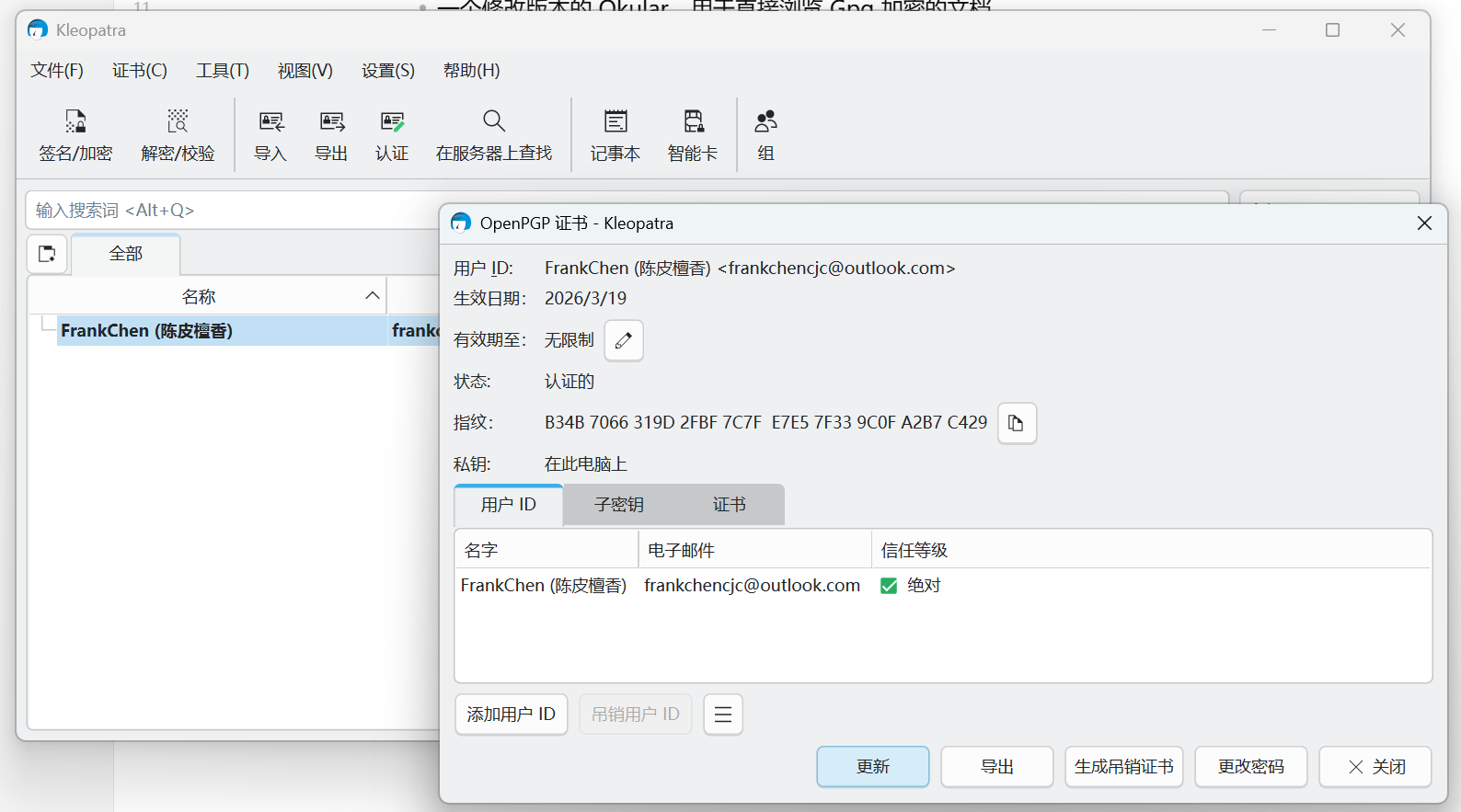Edit the expiry date with pencil icon
Viewport: 1461px width, 812px height.
click(624, 340)
